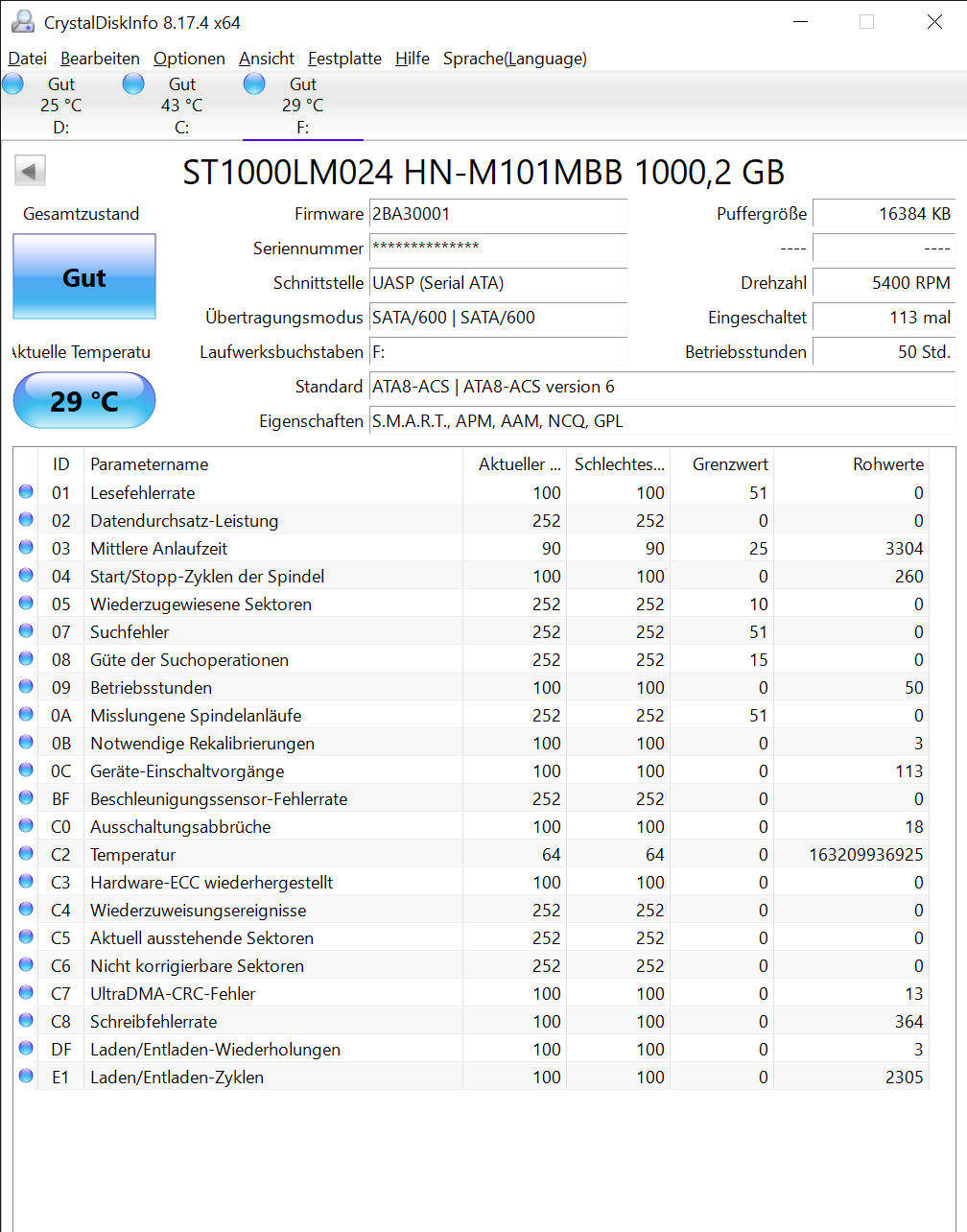Click status orb for Misslungene Spindelanläufe row

click(26, 715)
